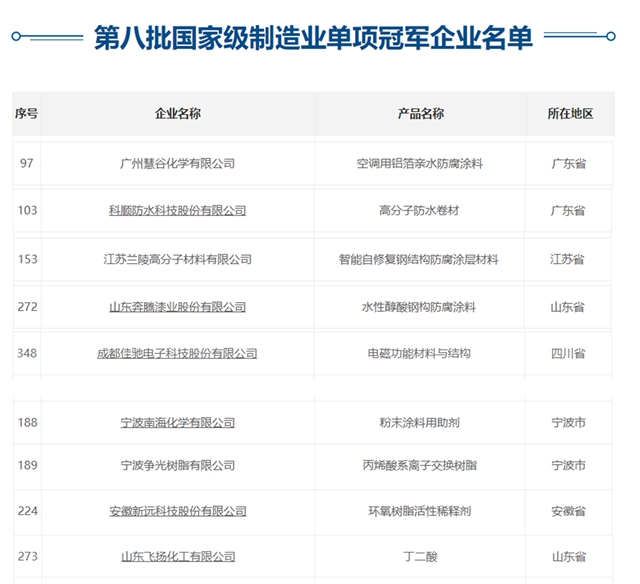The image size is (640, 584).
Task: Select region 宁波市 in row 189
Action: (x=569, y=465)
